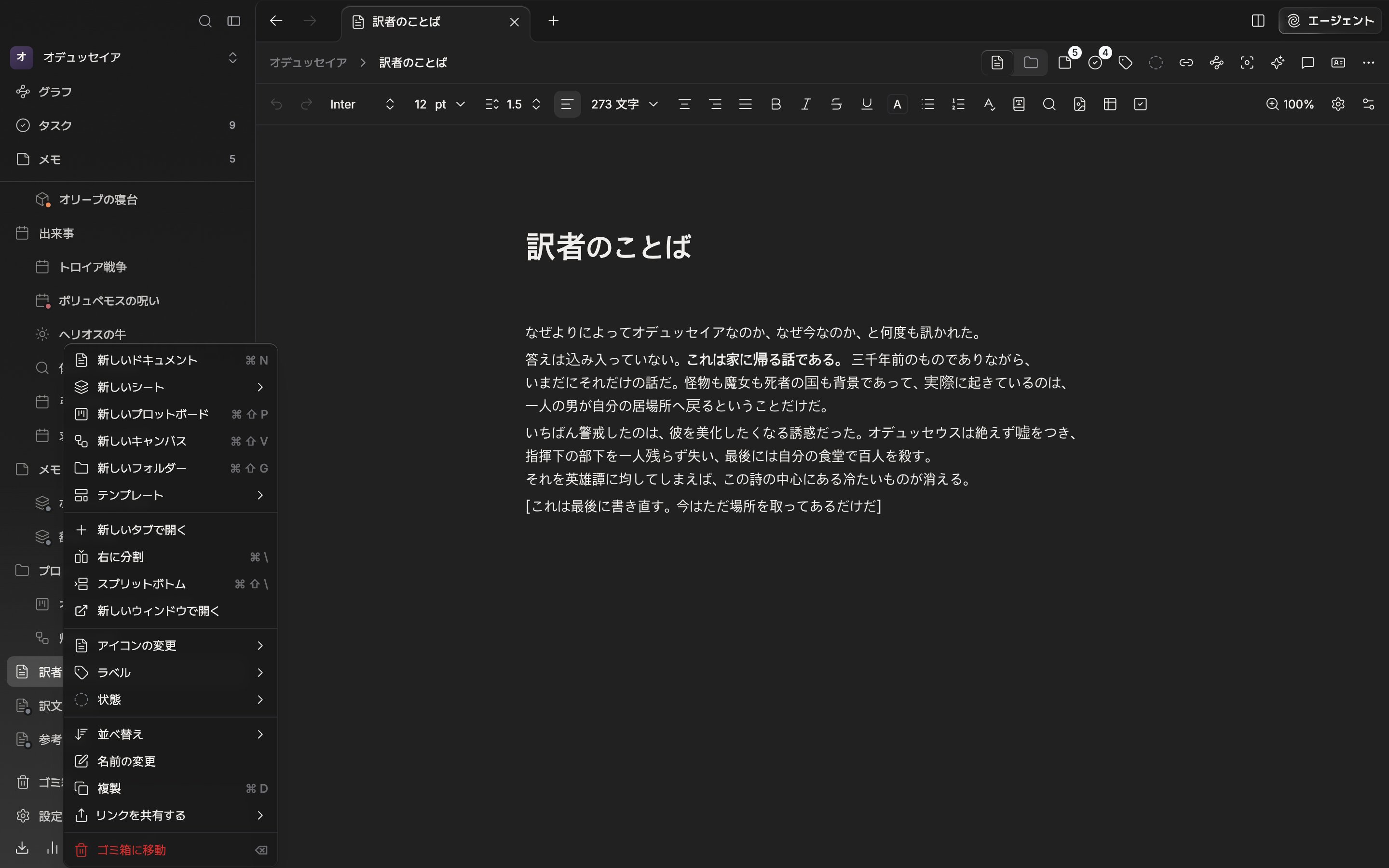Open the pt size unit dropdown
The height and width of the screenshot is (868, 1389).
click(449, 104)
